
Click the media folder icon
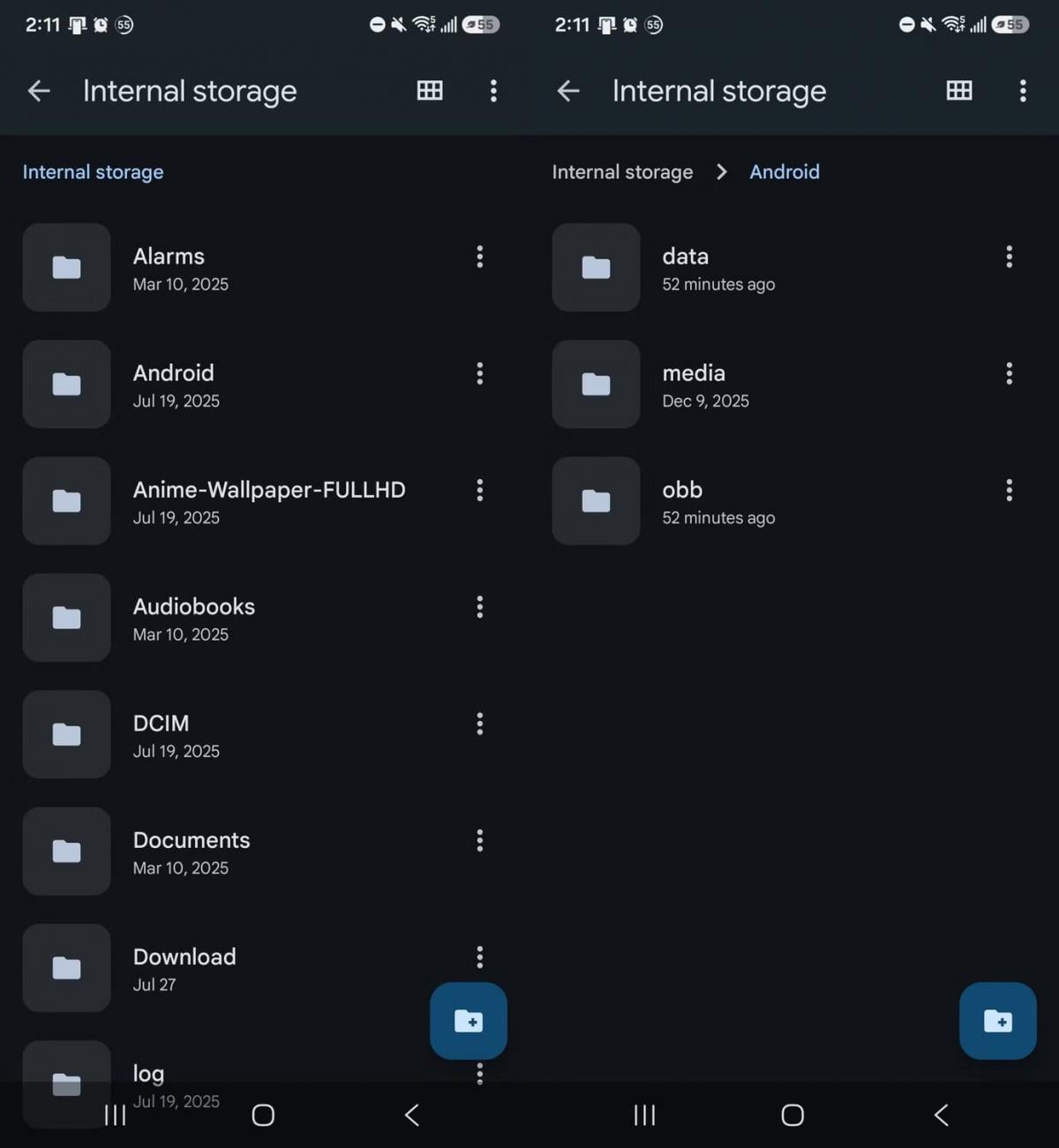(596, 384)
